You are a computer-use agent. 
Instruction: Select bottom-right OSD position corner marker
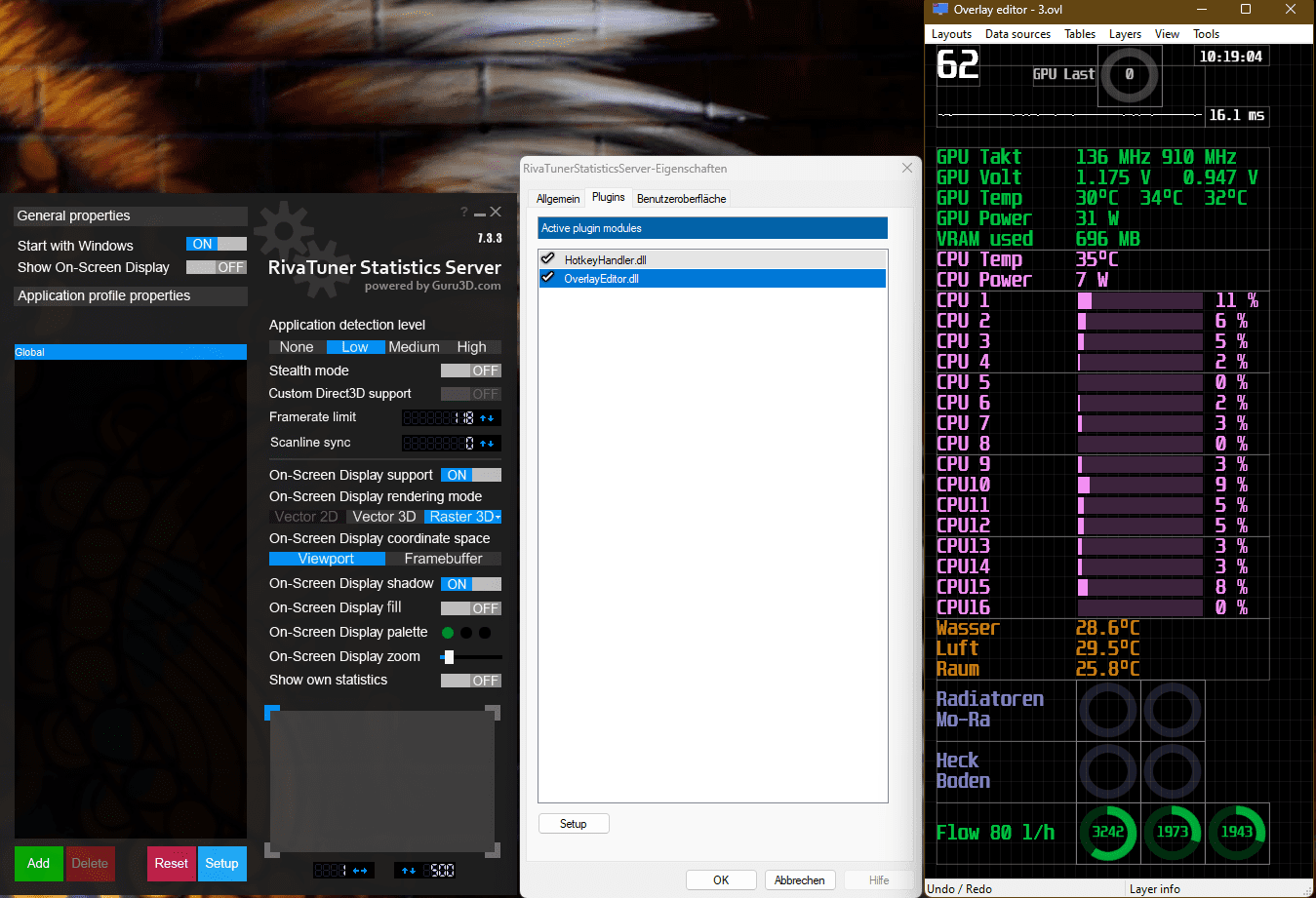point(494,850)
